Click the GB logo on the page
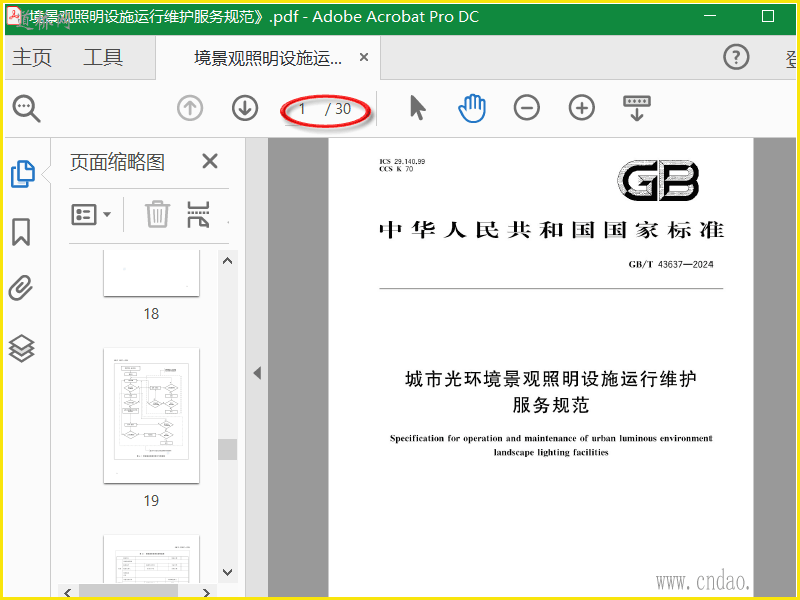 click(658, 181)
